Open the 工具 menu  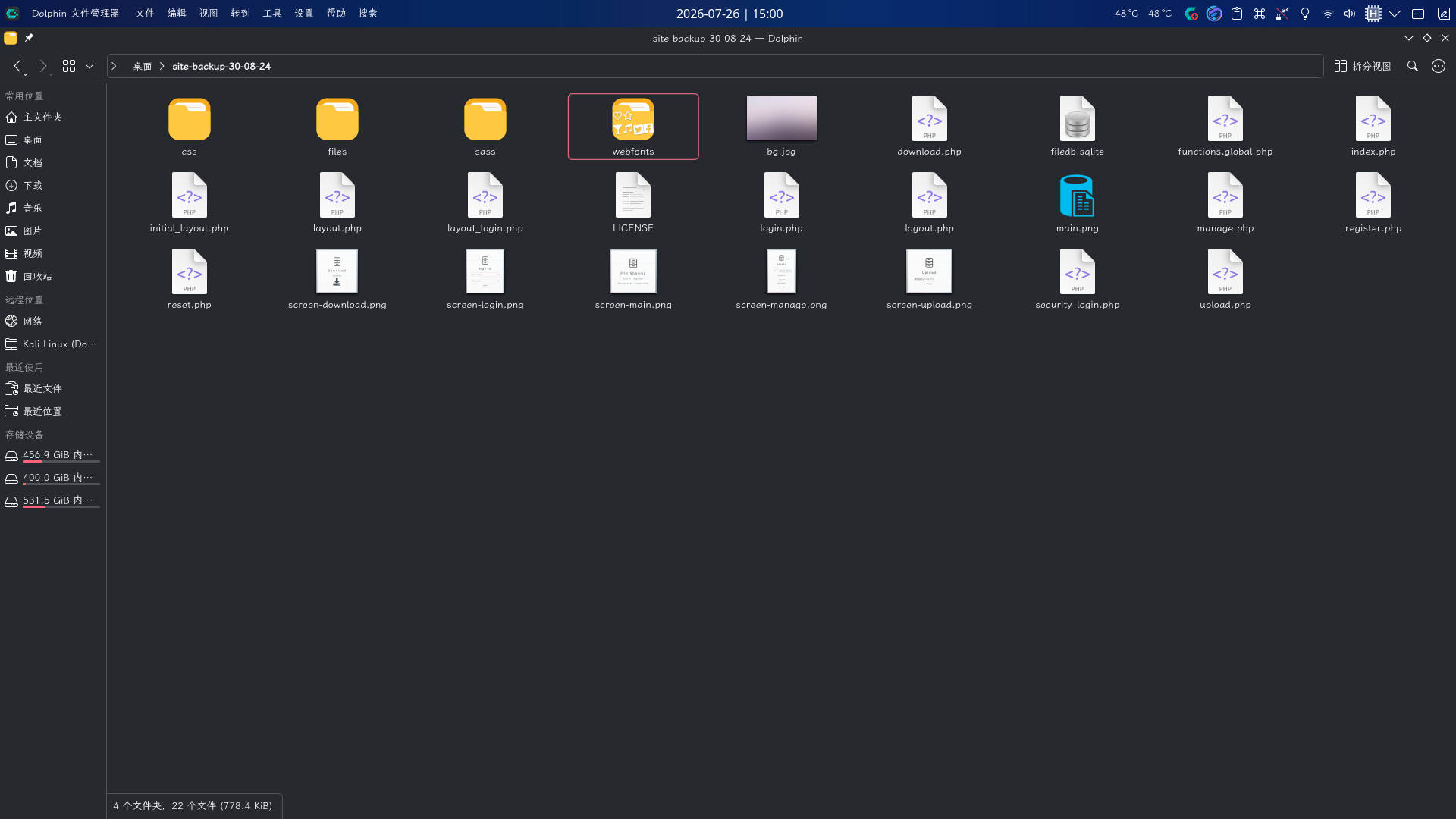[x=272, y=14]
